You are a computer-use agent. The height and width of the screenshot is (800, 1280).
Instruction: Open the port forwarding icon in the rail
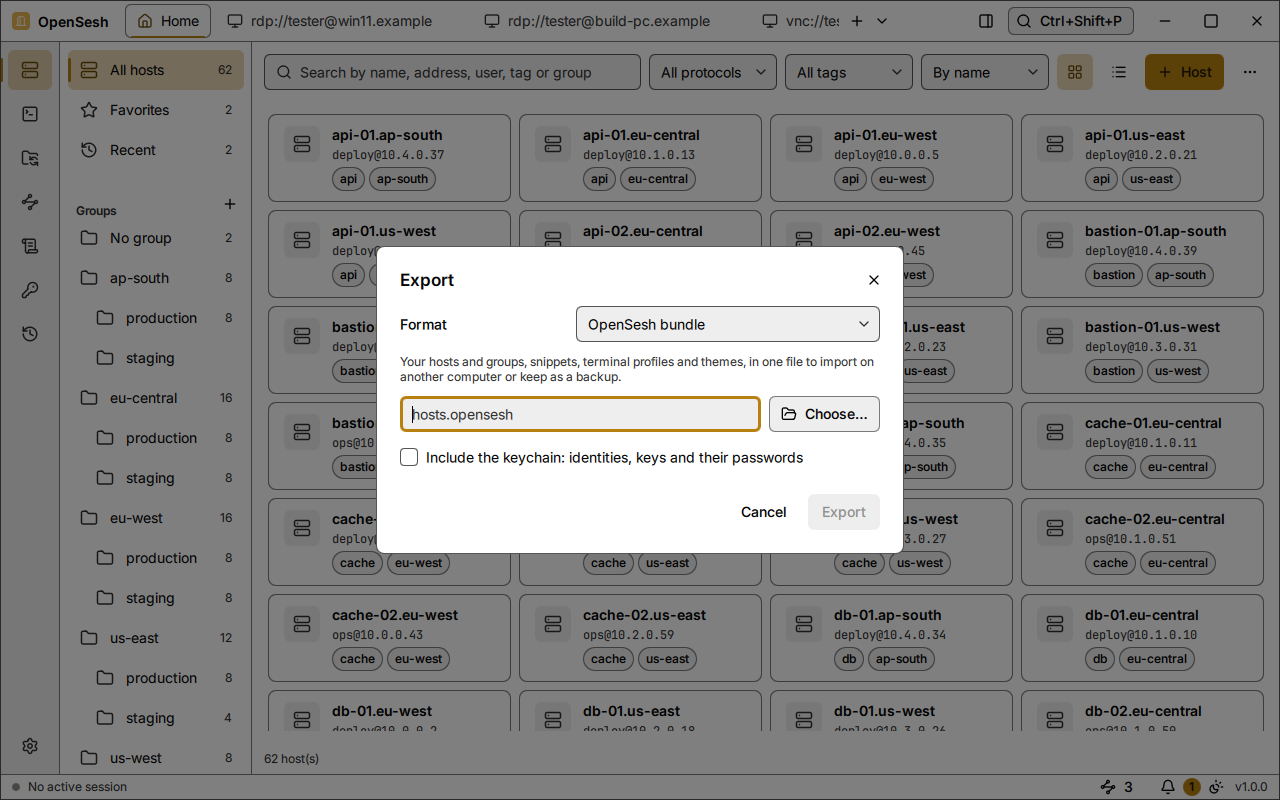(29, 202)
